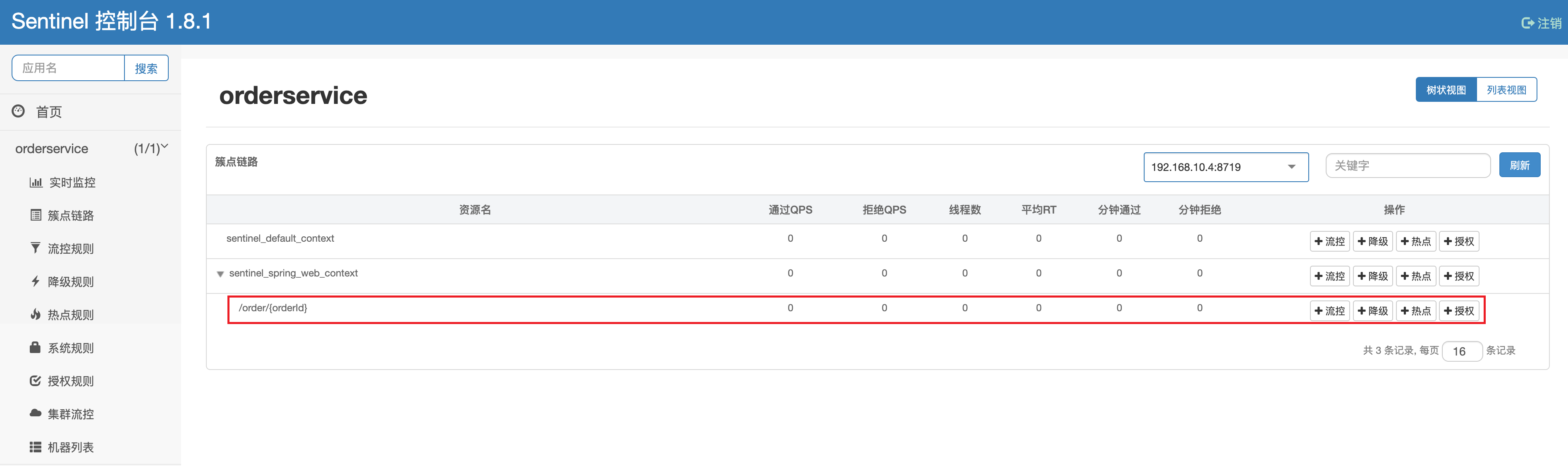The width and height of the screenshot is (1568, 466).
Task: Click the lightning bolt icon for 降级规则
Action: 35,281
